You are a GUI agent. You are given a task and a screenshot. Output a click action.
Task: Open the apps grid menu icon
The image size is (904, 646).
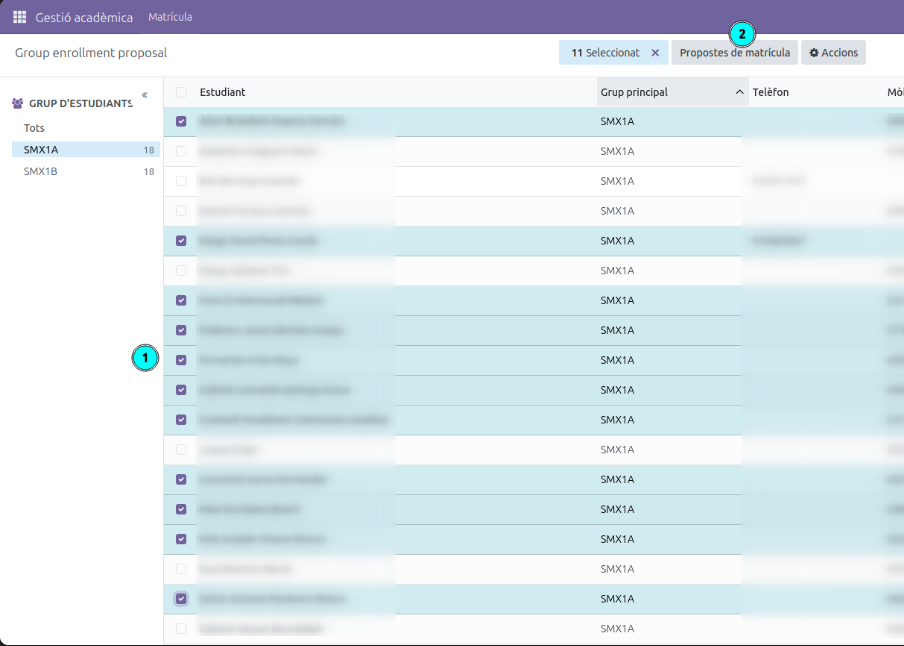click(20, 17)
